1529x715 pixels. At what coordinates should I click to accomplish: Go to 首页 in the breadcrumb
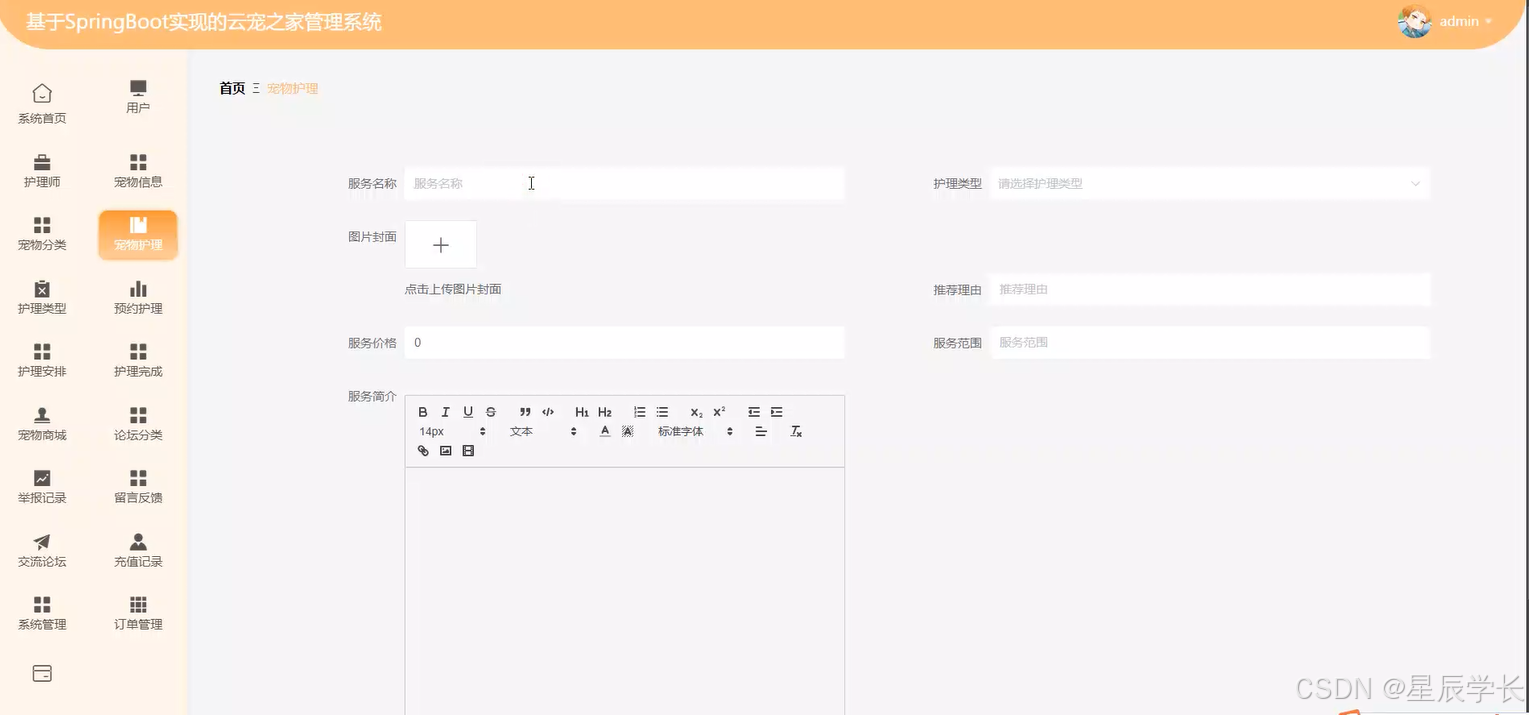232,88
